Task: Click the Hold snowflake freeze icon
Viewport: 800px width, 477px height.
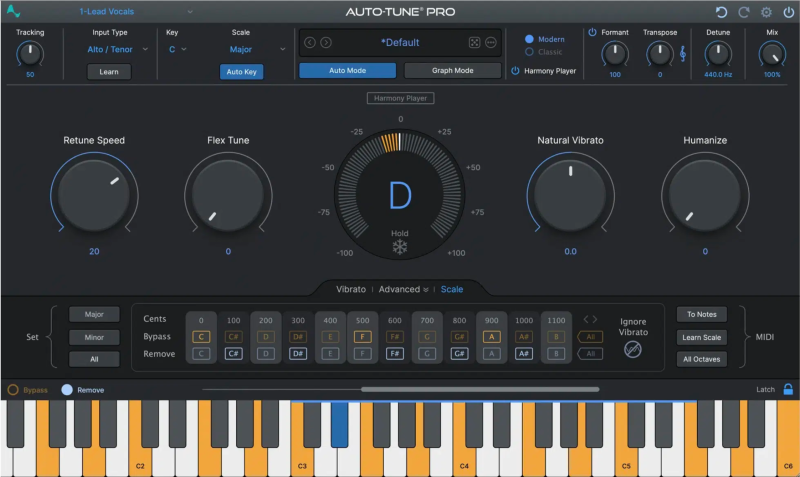Action: [x=400, y=247]
